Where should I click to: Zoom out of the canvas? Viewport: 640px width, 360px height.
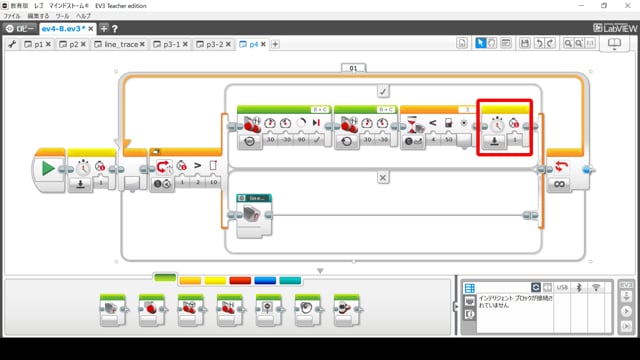click(x=568, y=43)
